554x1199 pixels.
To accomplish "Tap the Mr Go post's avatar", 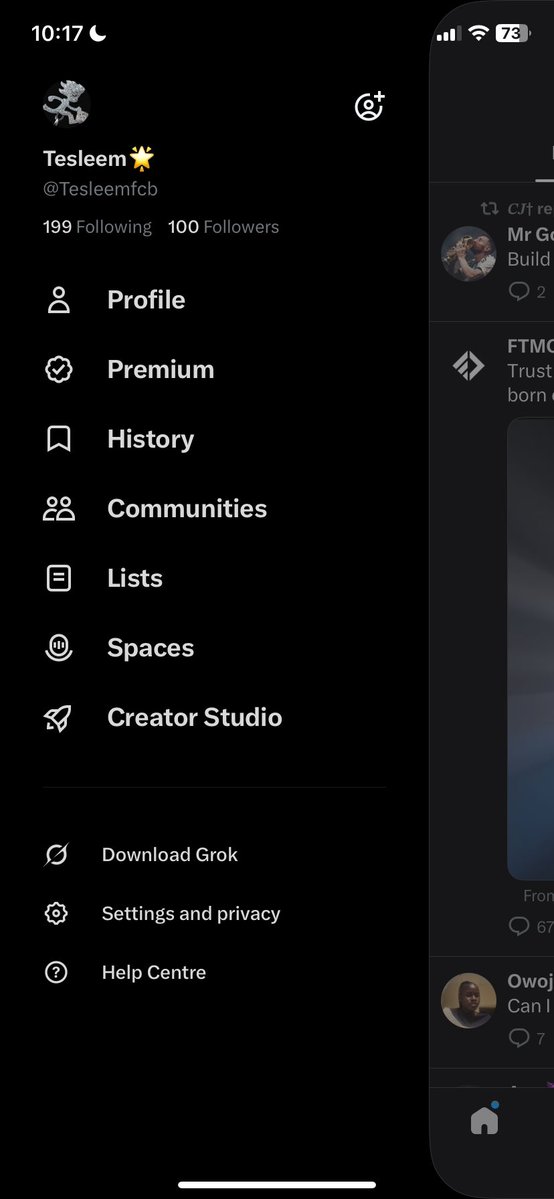I will click(469, 254).
